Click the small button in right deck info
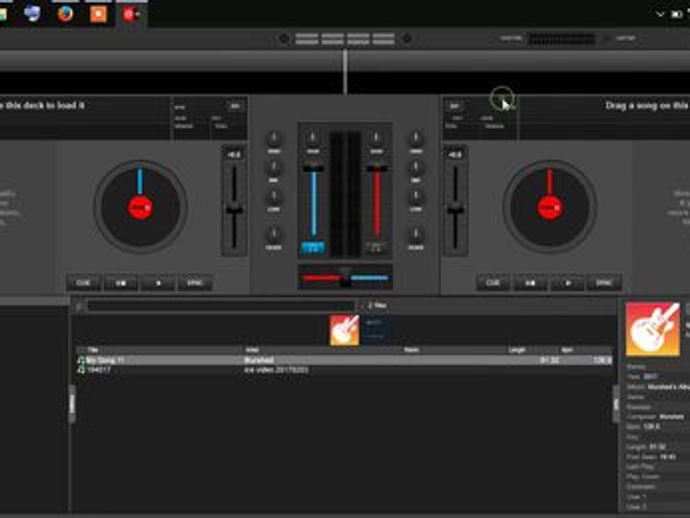The height and width of the screenshot is (518, 690). (x=455, y=106)
